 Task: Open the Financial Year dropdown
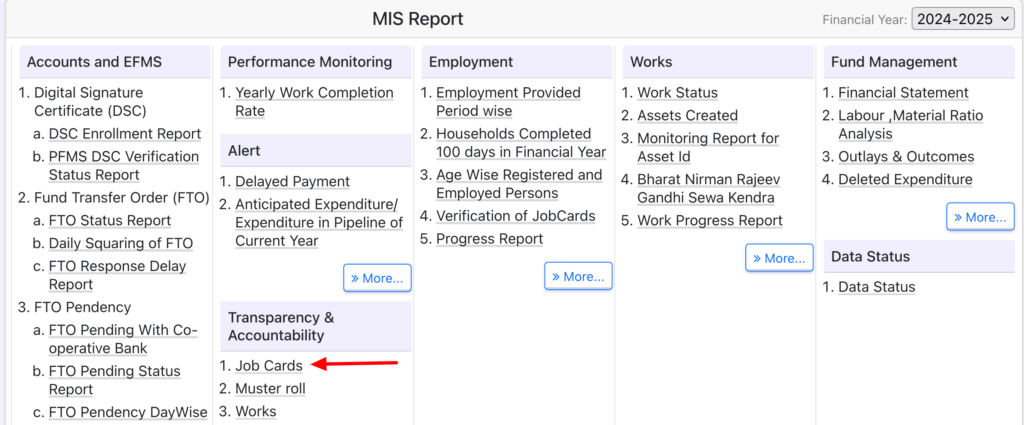pos(963,19)
